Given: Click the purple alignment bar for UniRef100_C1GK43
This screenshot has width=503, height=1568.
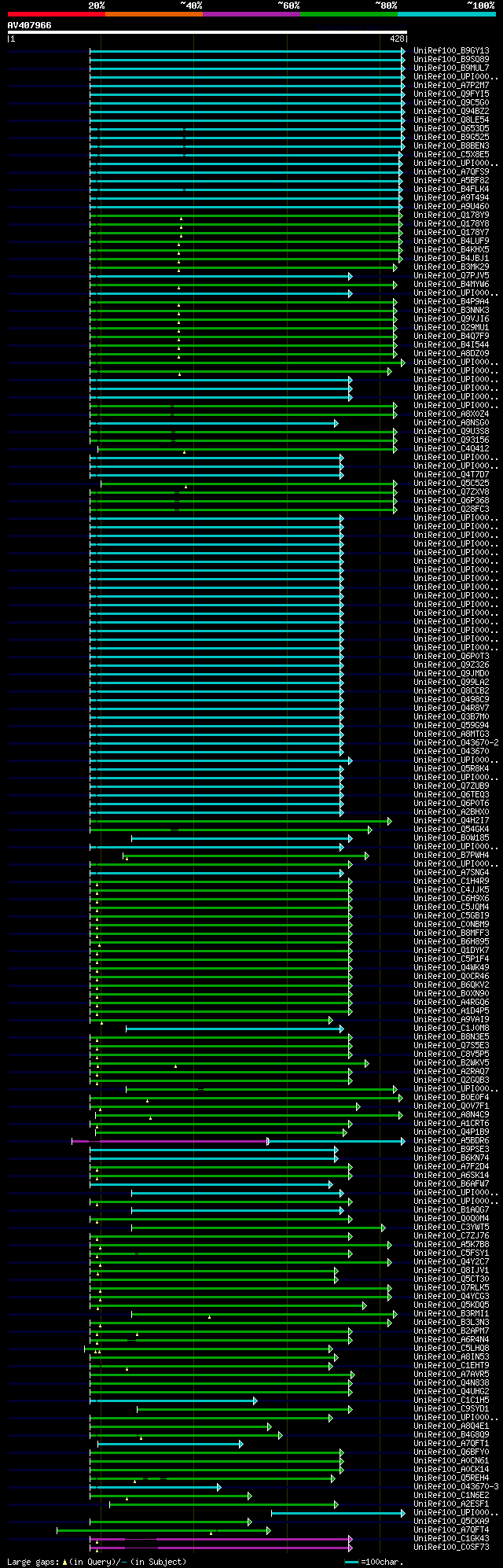Looking at the screenshot, I should click(221, 1539).
